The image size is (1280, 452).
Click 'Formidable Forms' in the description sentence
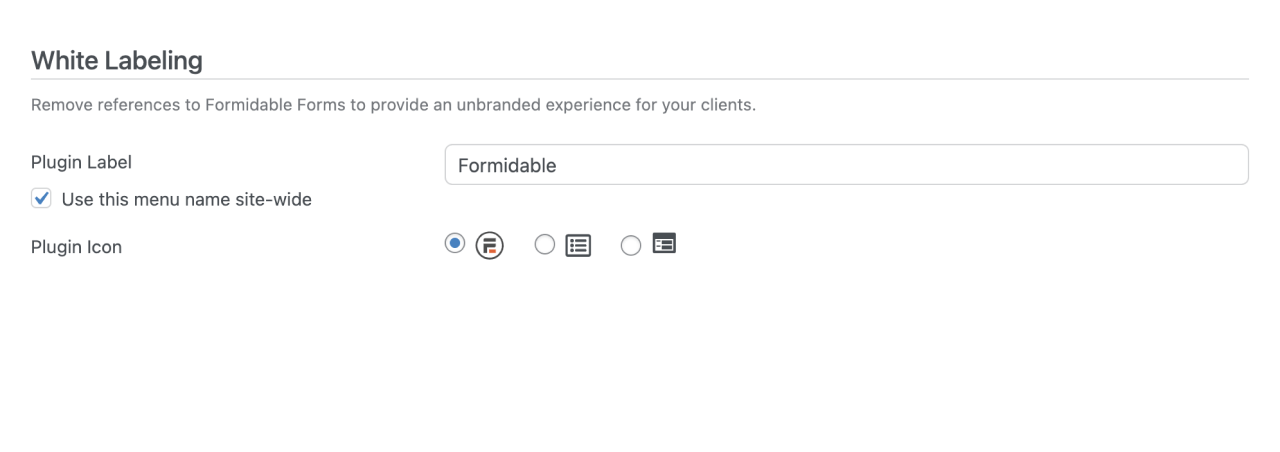pyautogui.click(x=275, y=106)
